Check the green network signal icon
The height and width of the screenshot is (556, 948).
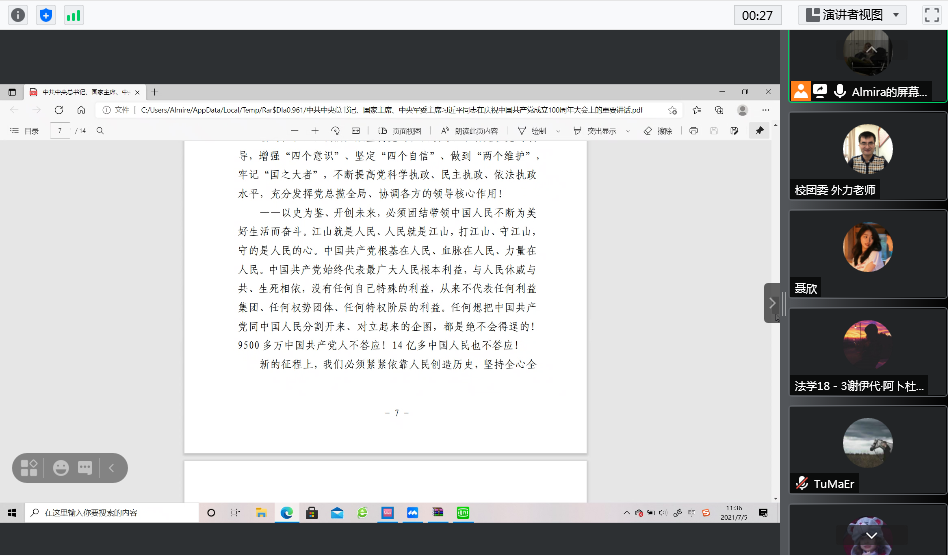click(x=73, y=15)
